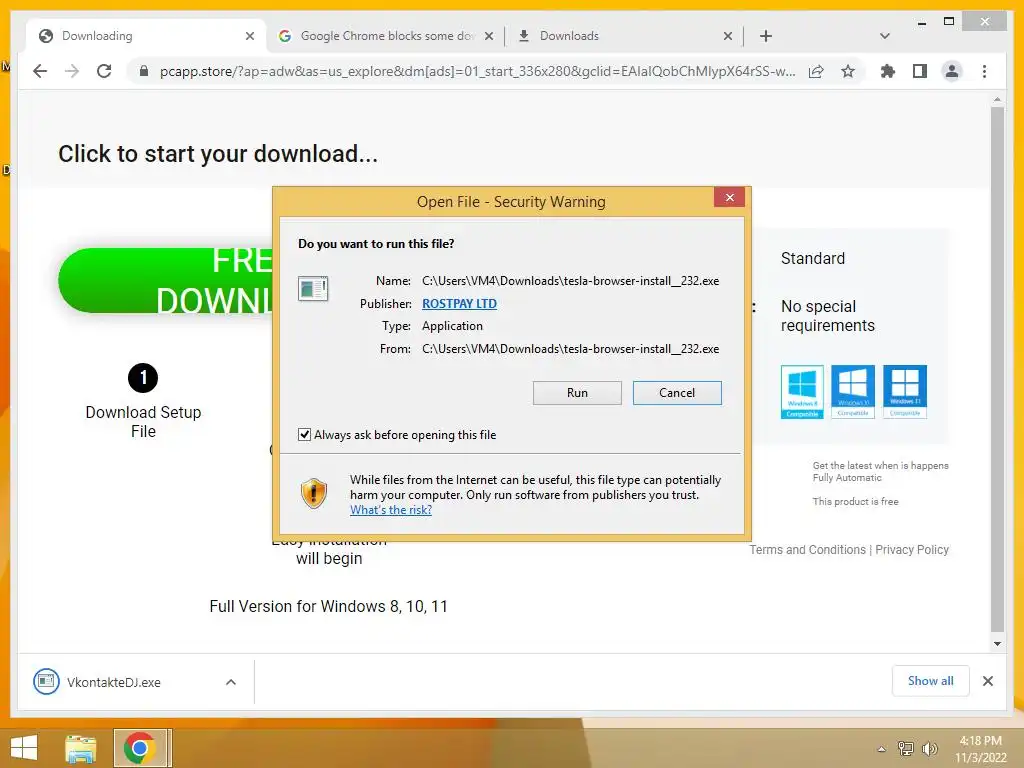This screenshot has width=1024, height=768.
Task: Click Chrome icon on taskbar
Action: click(x=139, y=748)
